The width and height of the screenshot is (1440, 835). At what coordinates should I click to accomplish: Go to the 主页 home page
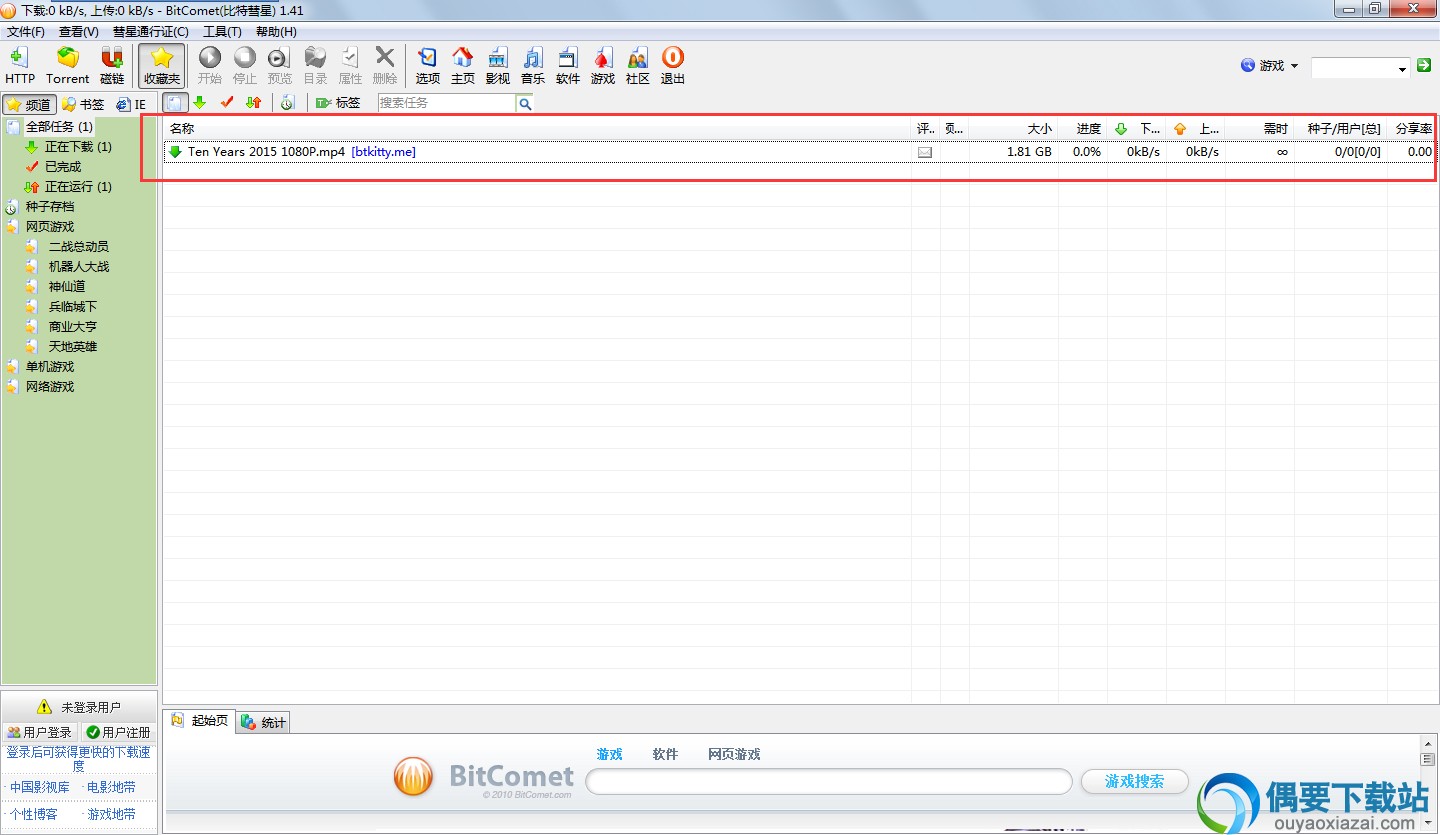(x=463, y=65)
